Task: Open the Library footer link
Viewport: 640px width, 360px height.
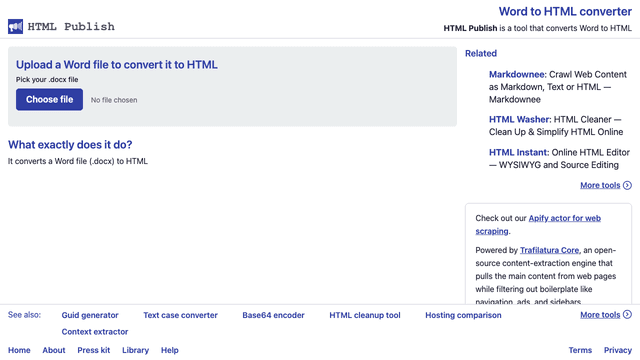Action: [x=136, y=350]
